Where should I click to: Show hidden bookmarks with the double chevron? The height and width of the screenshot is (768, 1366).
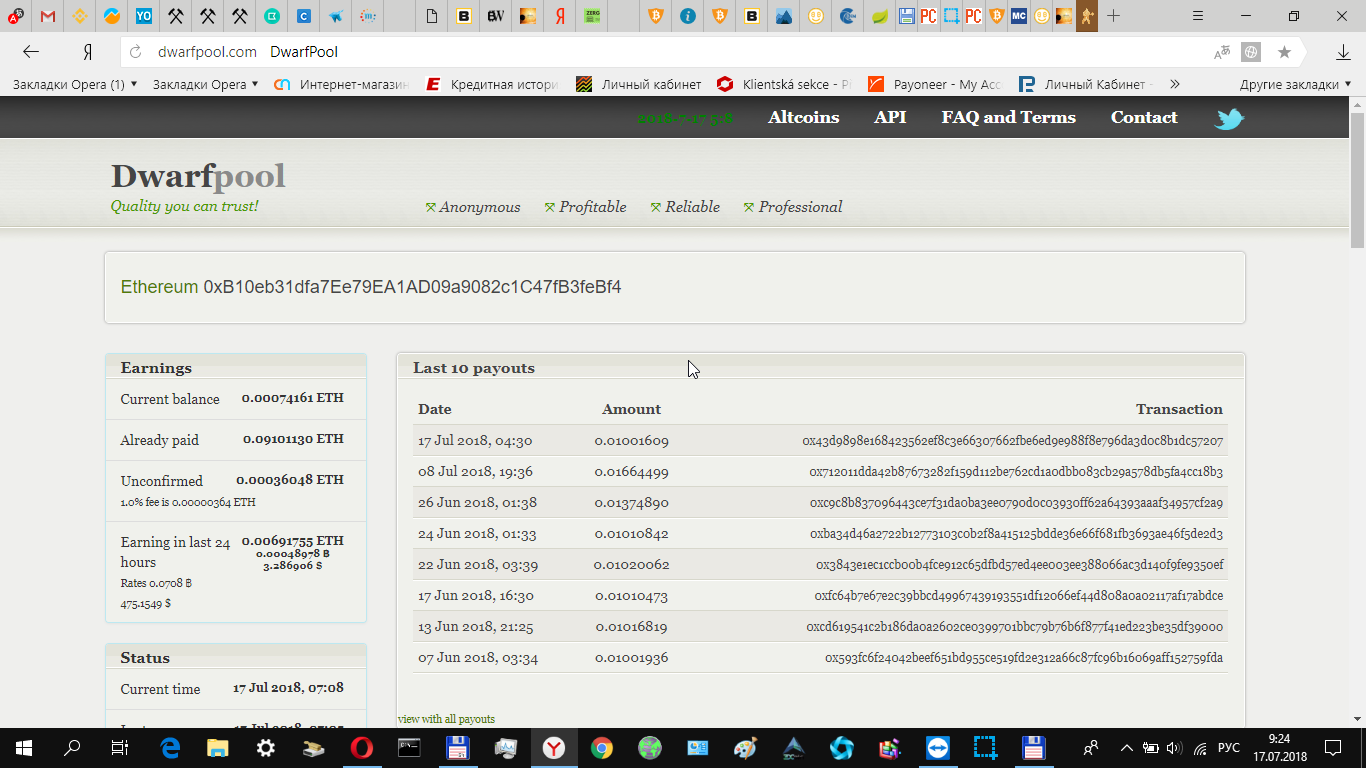[x=1174, y=84]
